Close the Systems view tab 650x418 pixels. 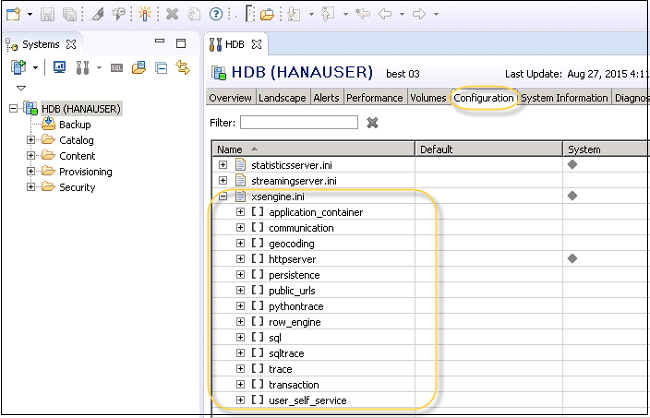[71, 44]
